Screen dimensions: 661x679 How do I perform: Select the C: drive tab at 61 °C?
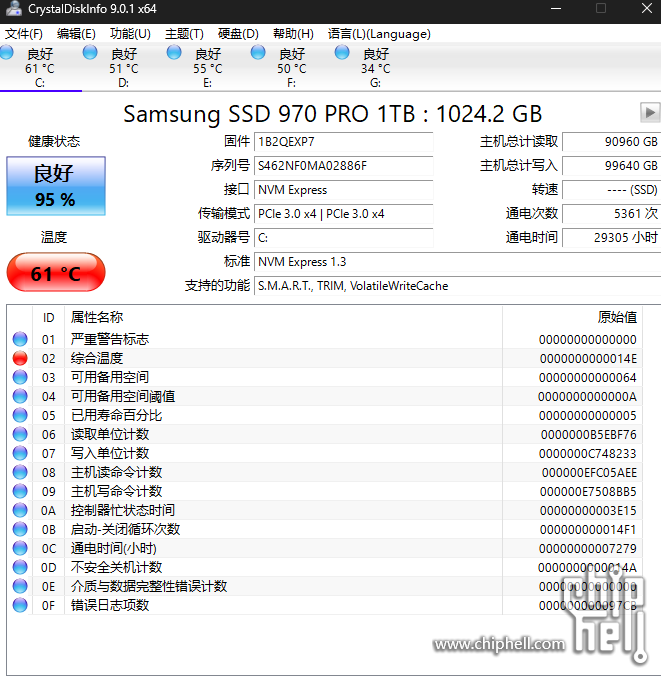pos(40,68)
